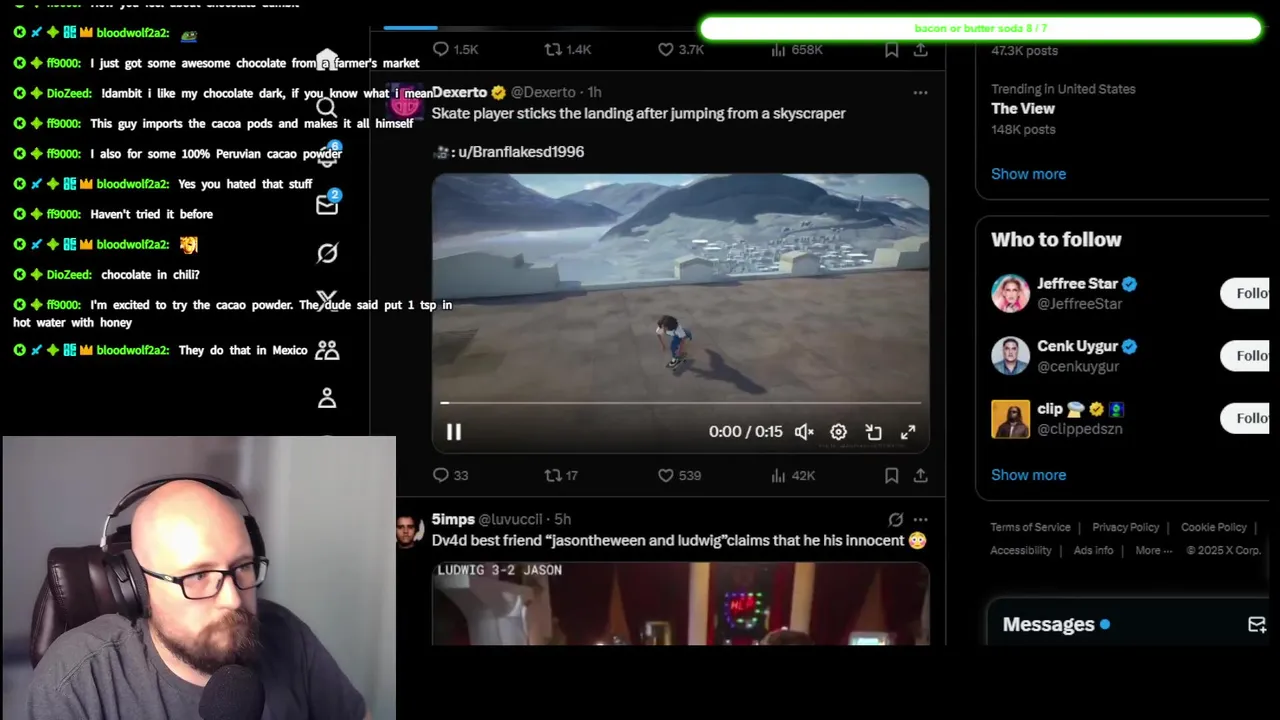The width and height of the screenshot is (1280, 720).
Task: Open the Privacy Policy link
Action: (1125, 527)
